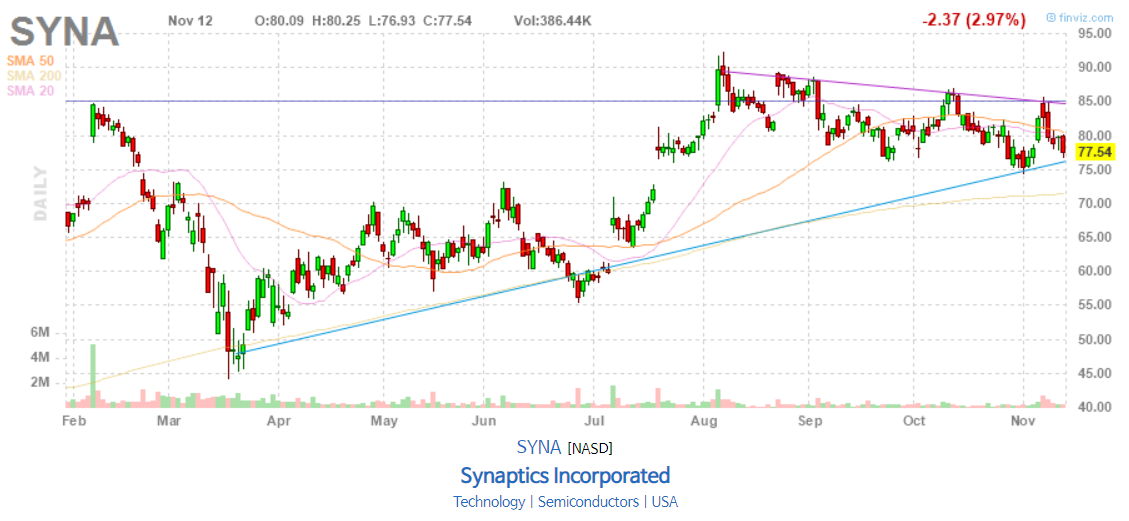Click the highlighted 77.54 current price tag
Image resolution: width=1129 pixels, height=521 pixels.
pyautogui.click(x=1095, y=152)
